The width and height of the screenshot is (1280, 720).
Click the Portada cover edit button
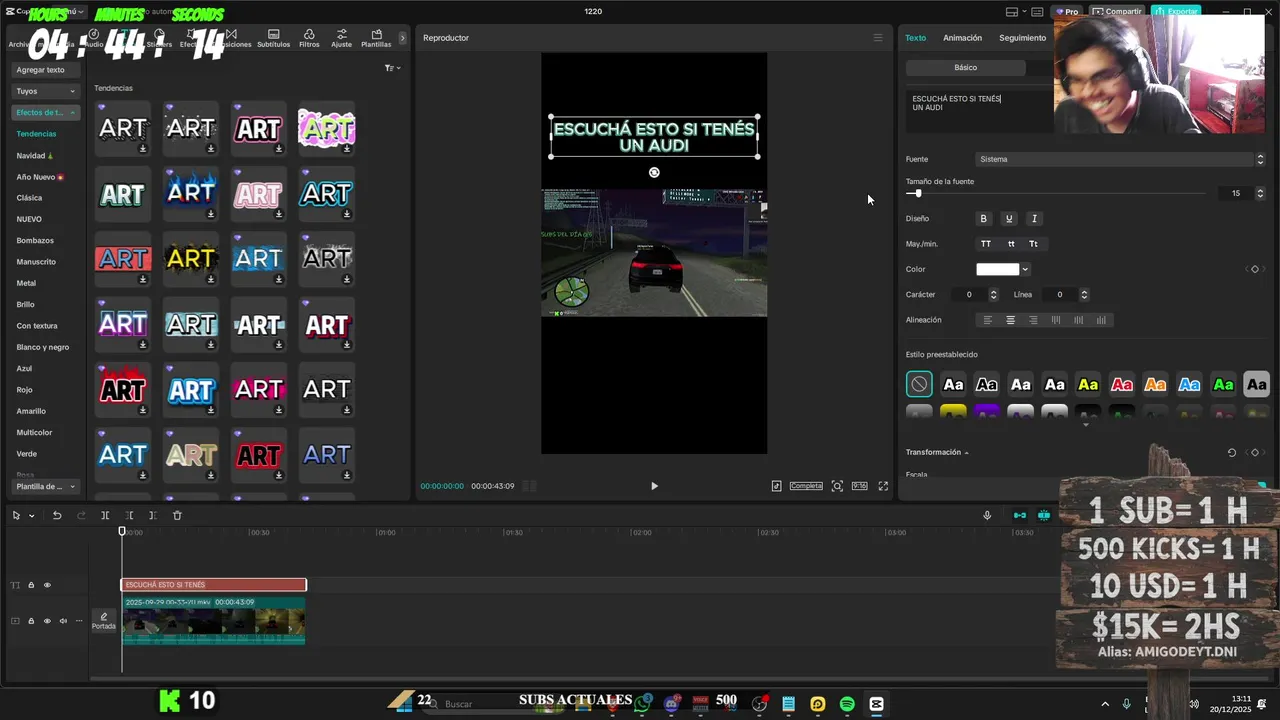(x=104, y=621)
